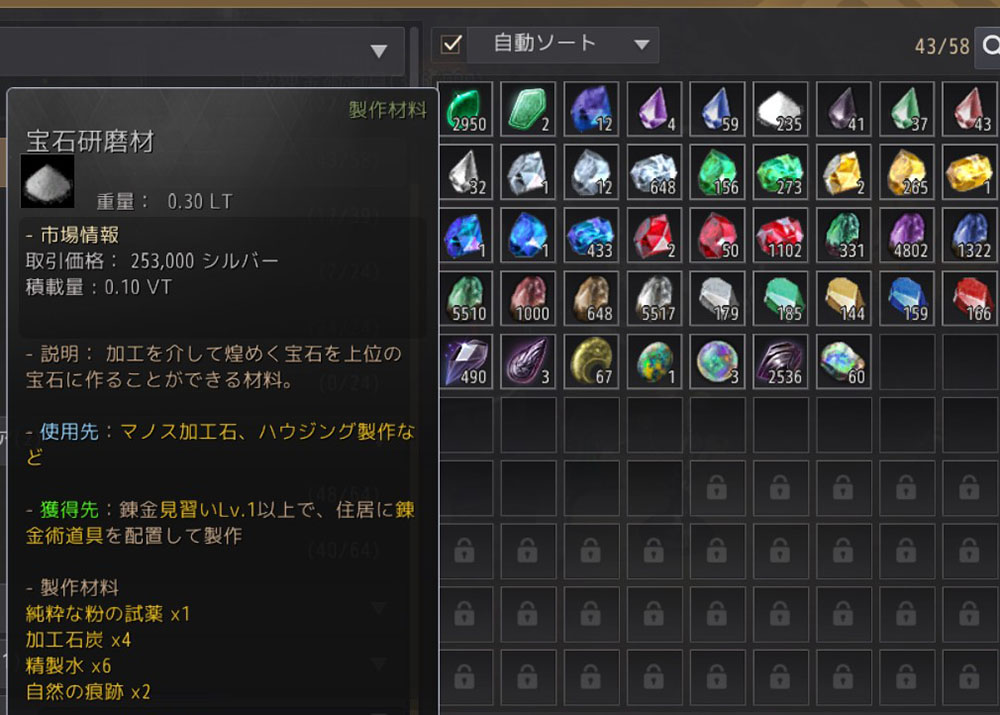Expand the left panel dropdown arrow

(x=379, y=51)
